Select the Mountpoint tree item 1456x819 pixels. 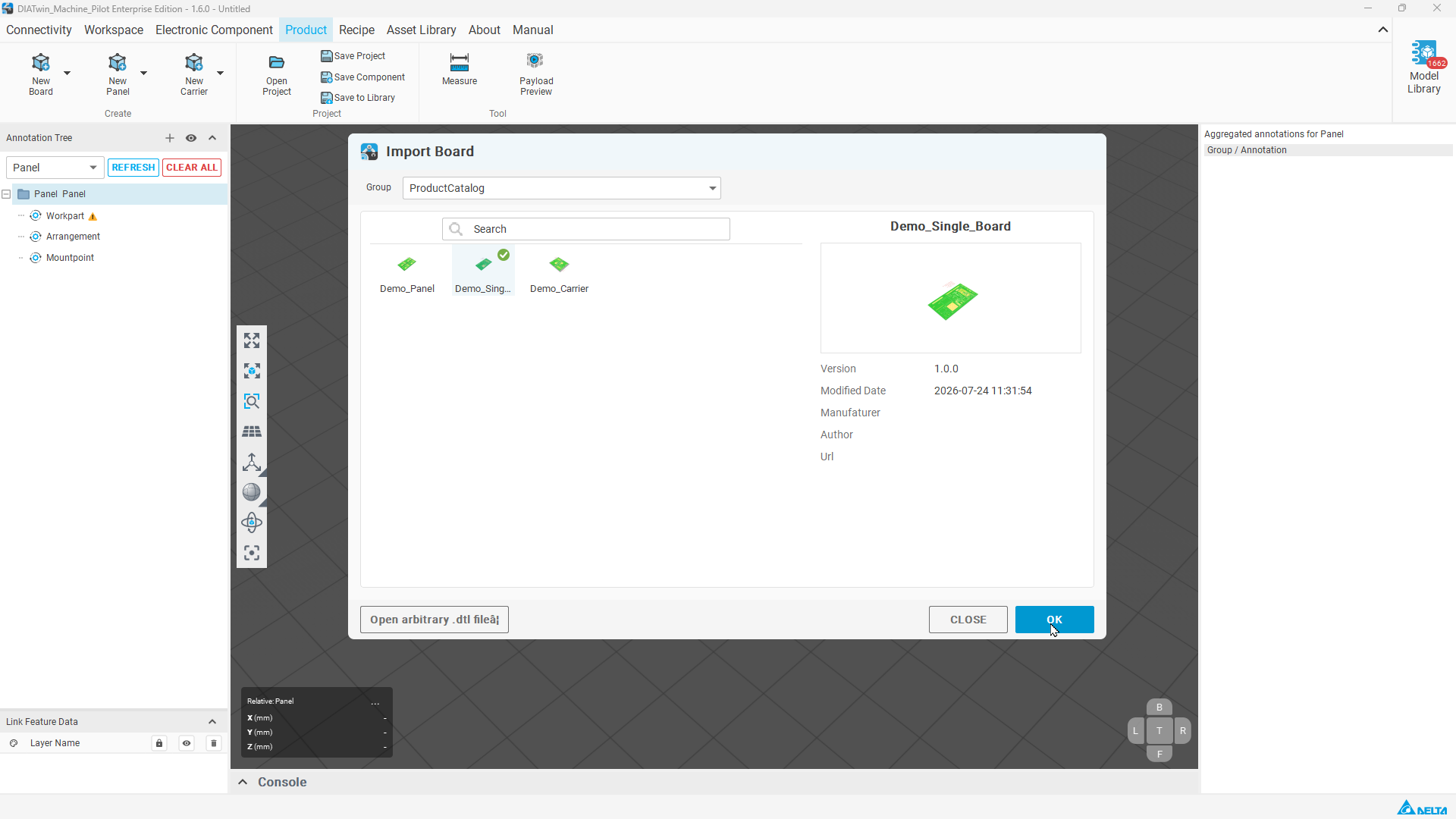[x=70, y=258]
